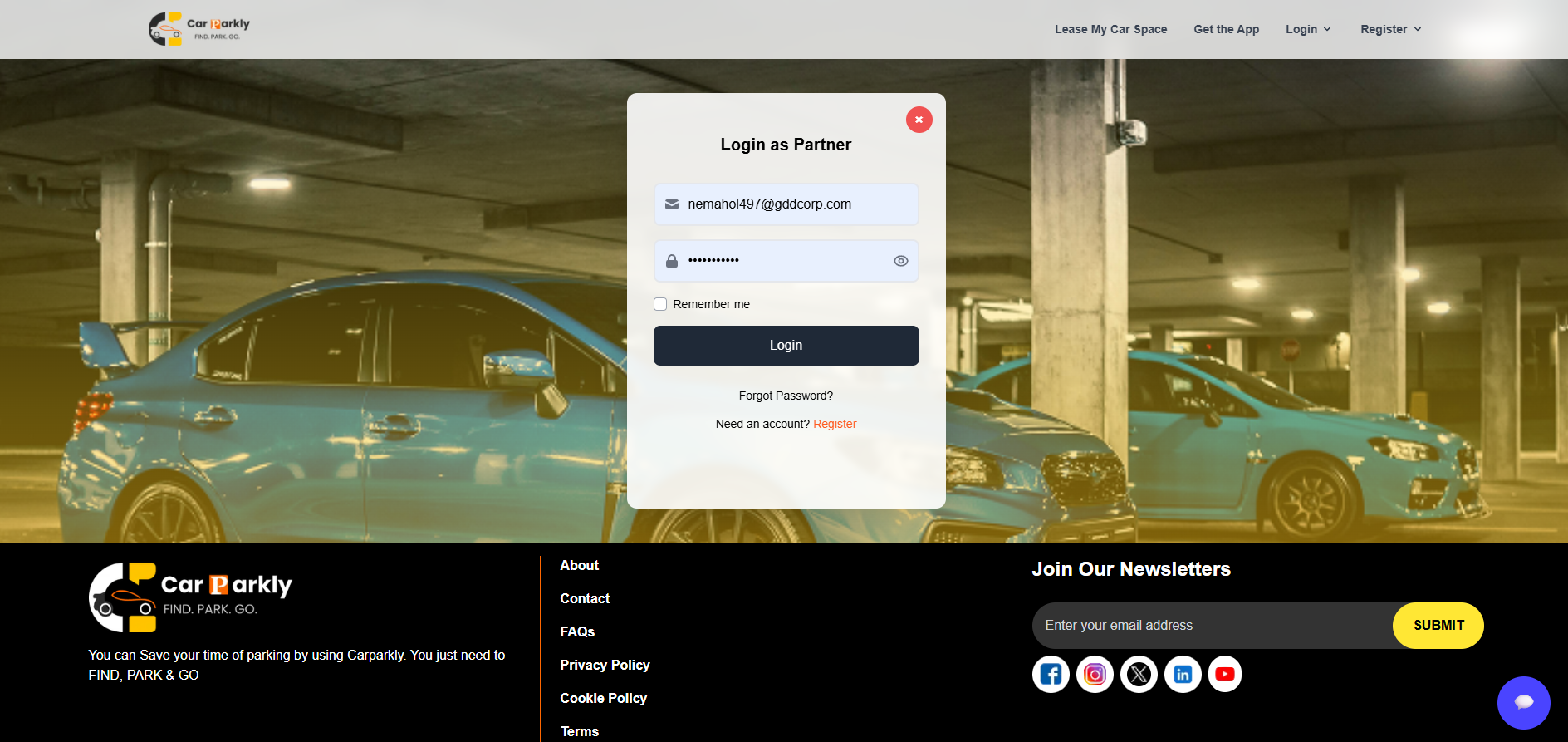Show password using the eye icon
Viewport: 1568px width, 742px height.
point(900,261)
